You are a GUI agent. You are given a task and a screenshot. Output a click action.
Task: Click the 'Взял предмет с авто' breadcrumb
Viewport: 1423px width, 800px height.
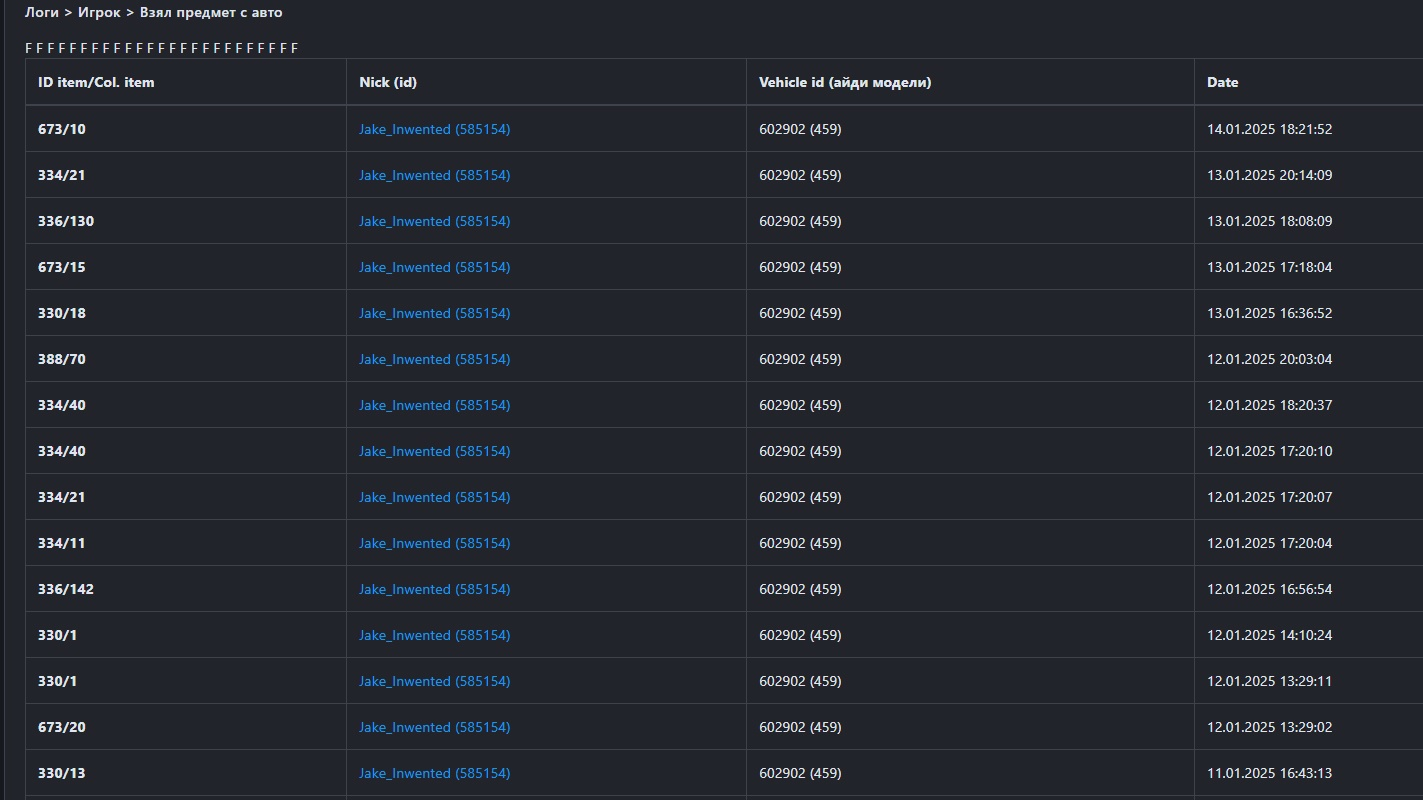211,13
